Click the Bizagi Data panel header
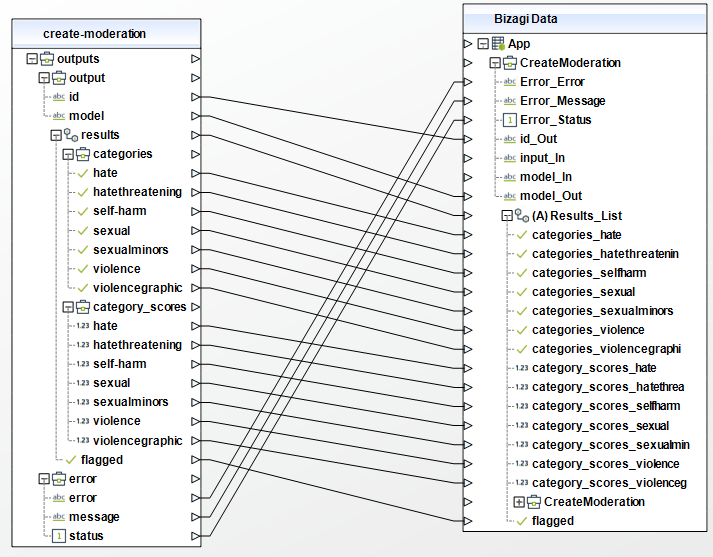 point(585,19)
